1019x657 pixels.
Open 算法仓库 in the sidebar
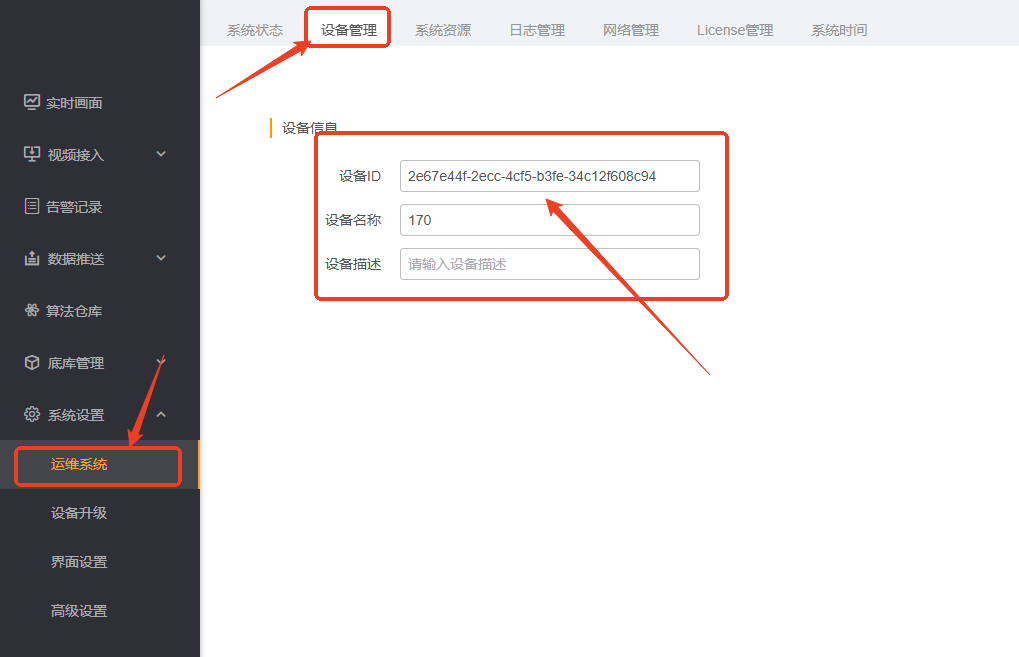click(x=74, y=311)
